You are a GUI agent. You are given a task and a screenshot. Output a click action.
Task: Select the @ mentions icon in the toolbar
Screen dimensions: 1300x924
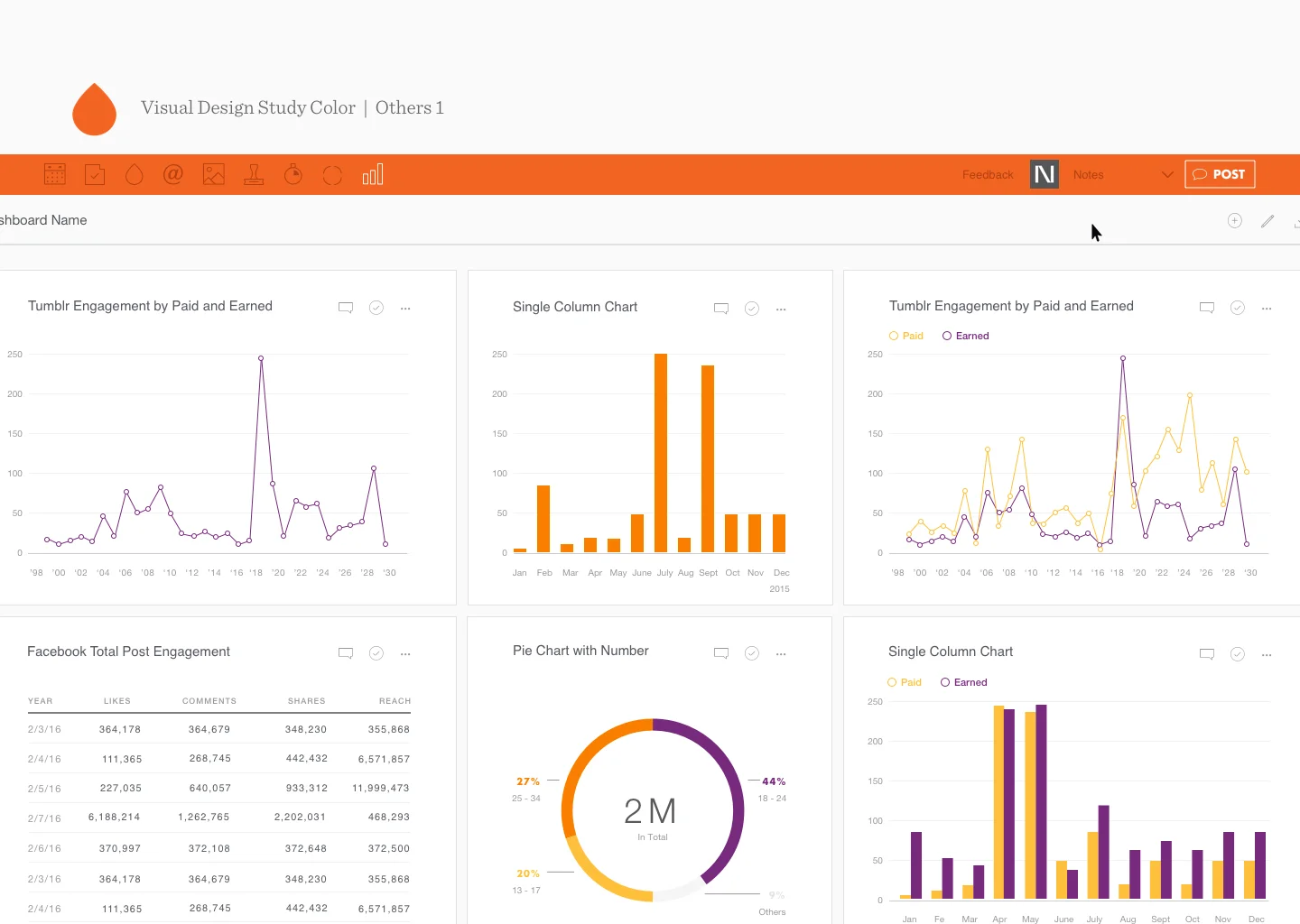click(173, 174)
